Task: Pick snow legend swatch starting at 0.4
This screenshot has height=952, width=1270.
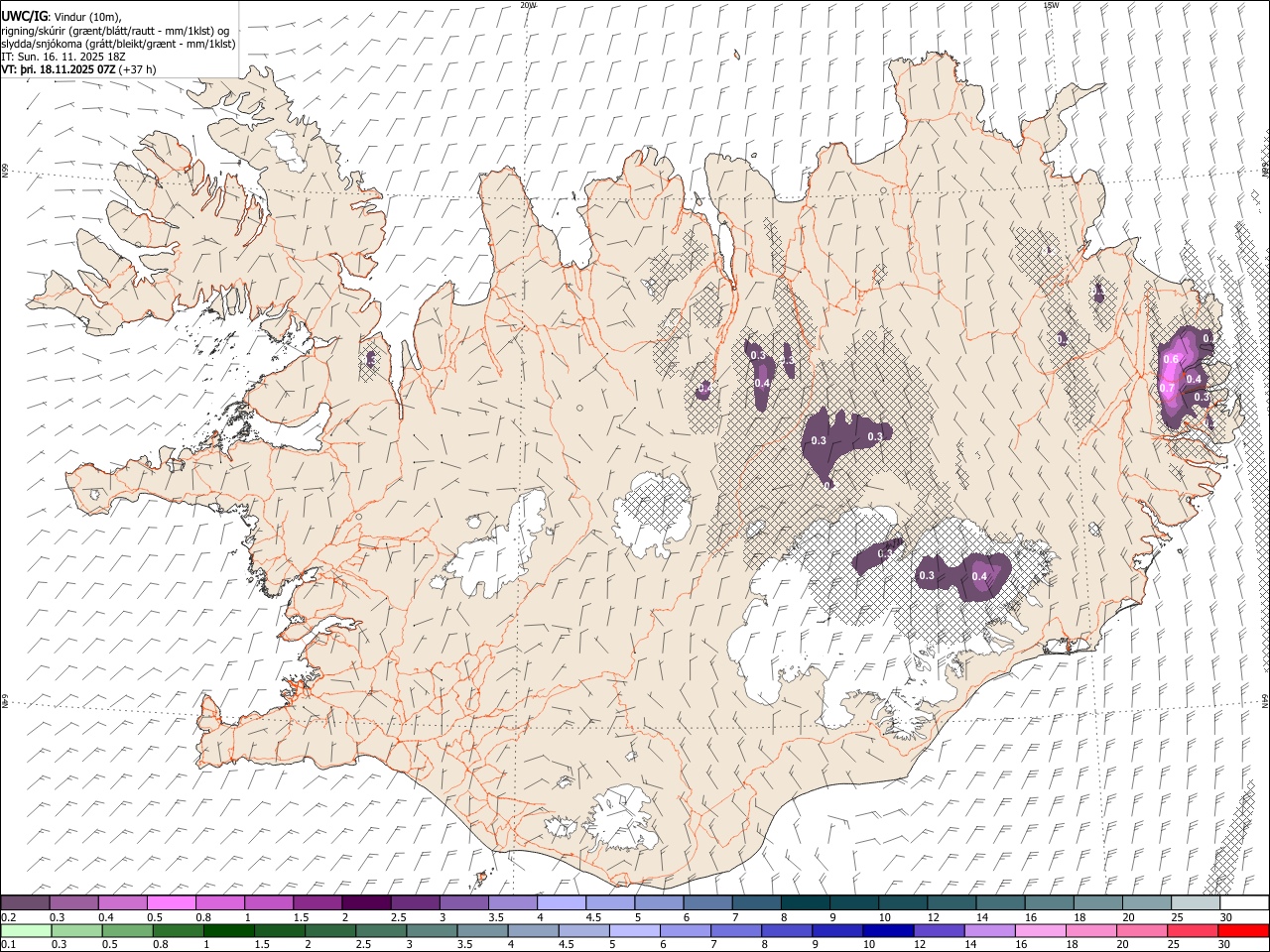Action: pyautogui.click(x=122, y=903)
